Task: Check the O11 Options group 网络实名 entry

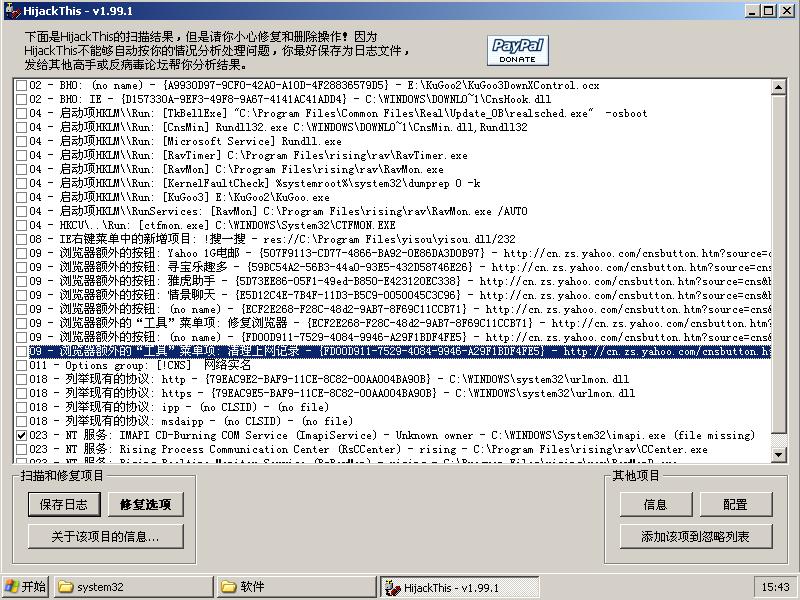Action: tap(21, 365)
